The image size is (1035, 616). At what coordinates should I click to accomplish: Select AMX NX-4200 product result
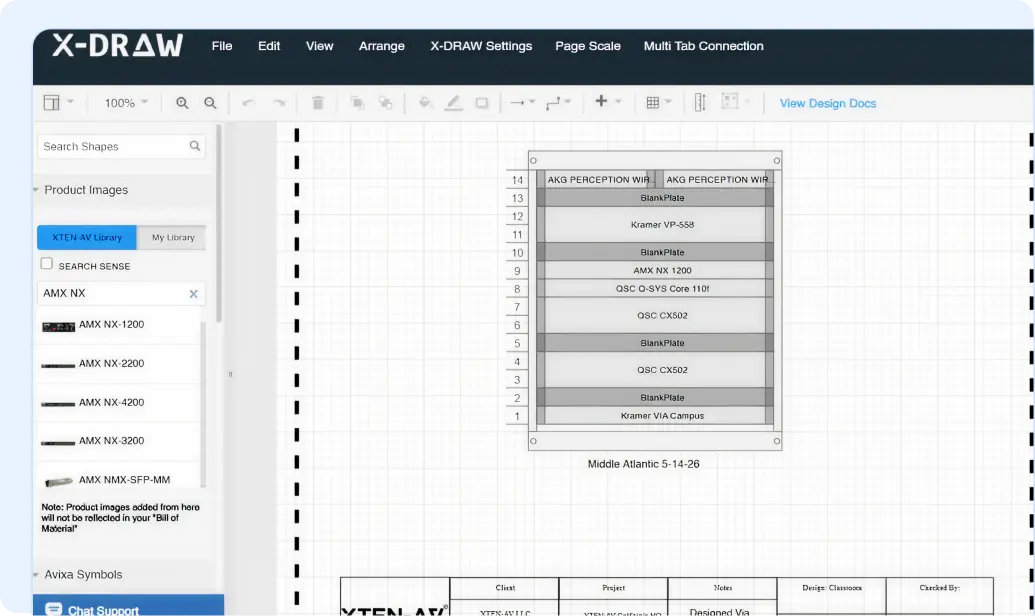click(x=119, y=402)
